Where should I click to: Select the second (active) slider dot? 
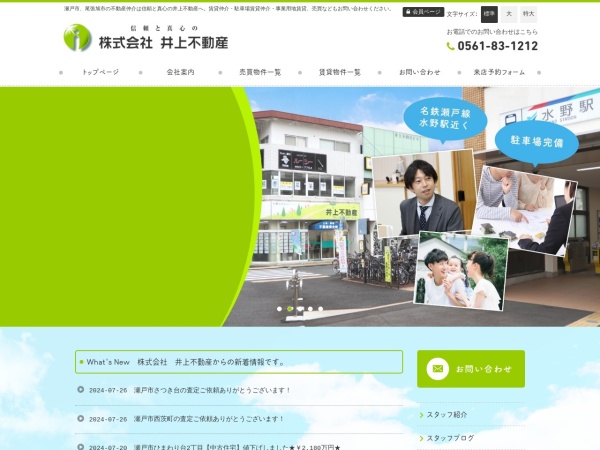(290, 309)
